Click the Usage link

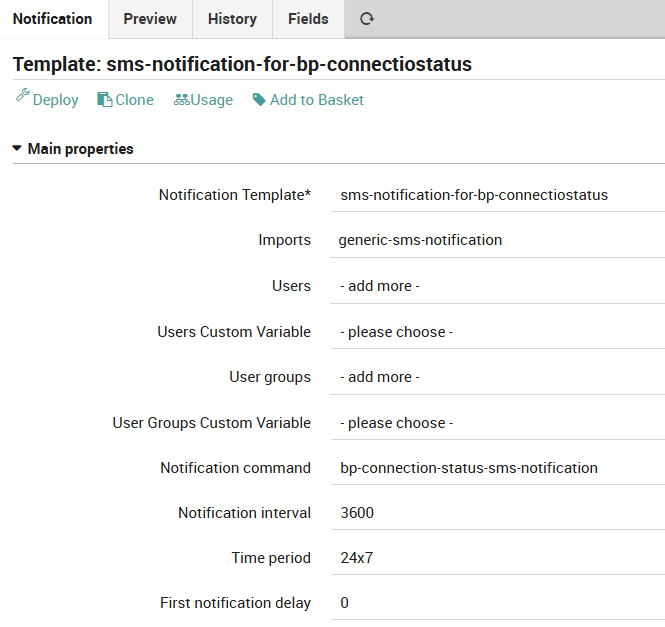pos(211,100)
